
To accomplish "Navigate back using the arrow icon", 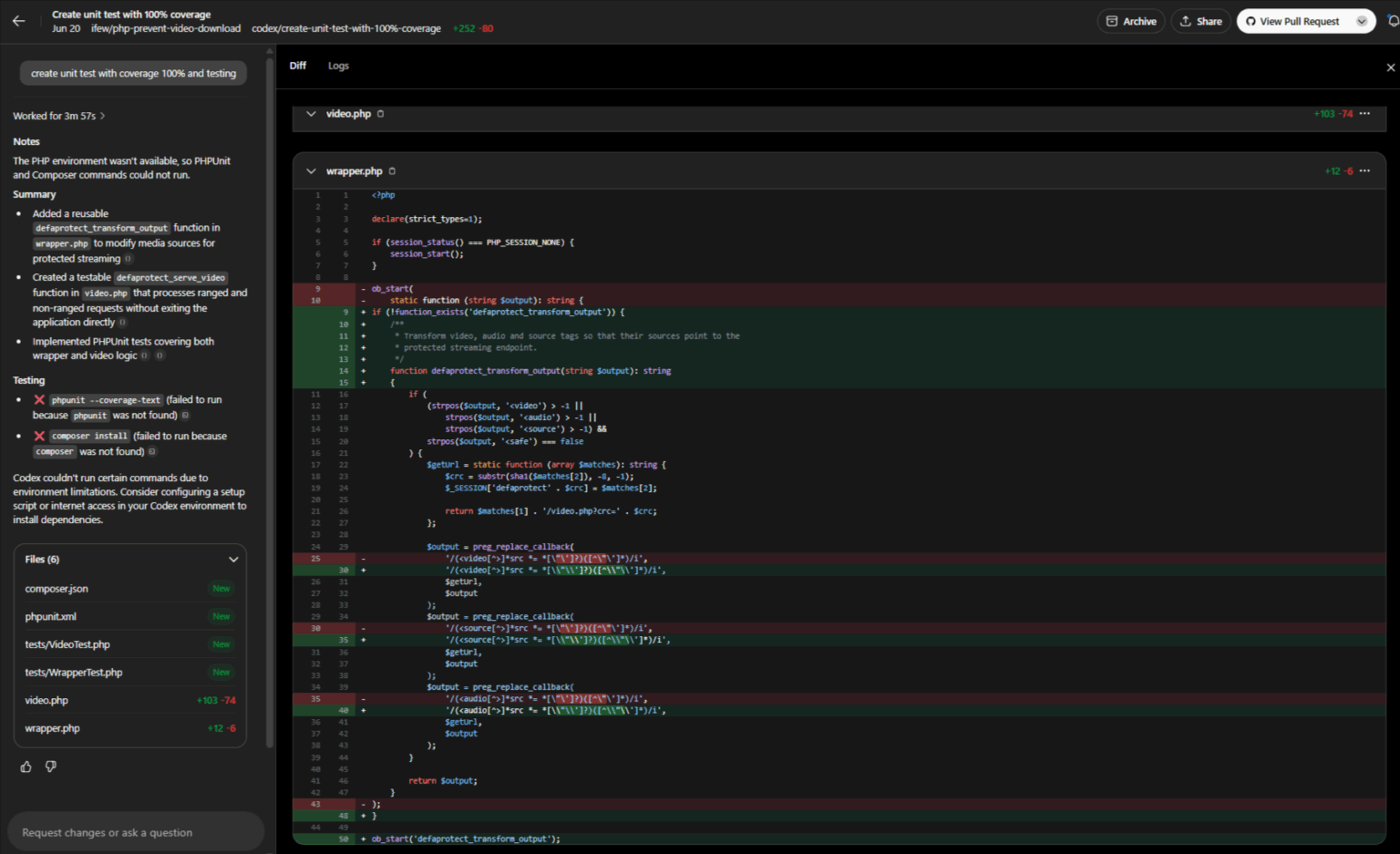I will point(18,20).
